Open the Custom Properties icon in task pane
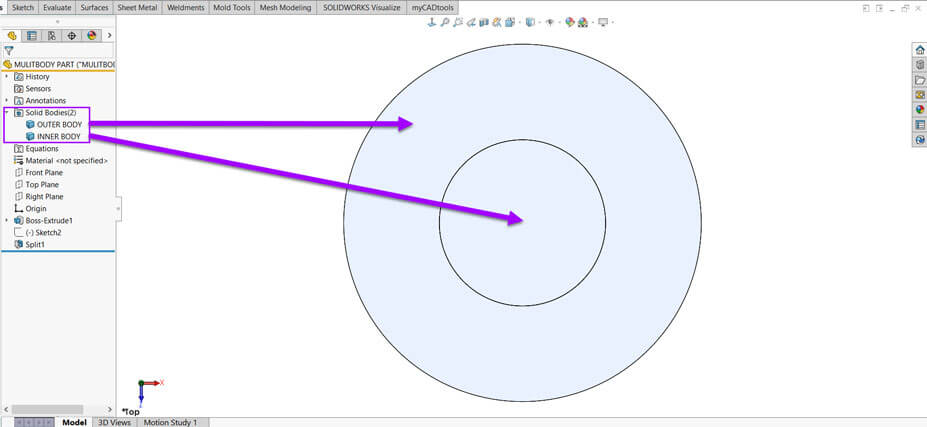 [x=919, y=125]
